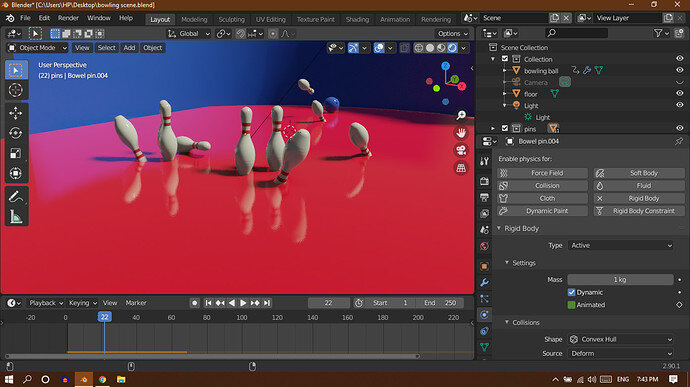The width and height of the screenshot is (690, 387).
Task: Toggle the Dynamic checkbox
Action: pos(571,292)
